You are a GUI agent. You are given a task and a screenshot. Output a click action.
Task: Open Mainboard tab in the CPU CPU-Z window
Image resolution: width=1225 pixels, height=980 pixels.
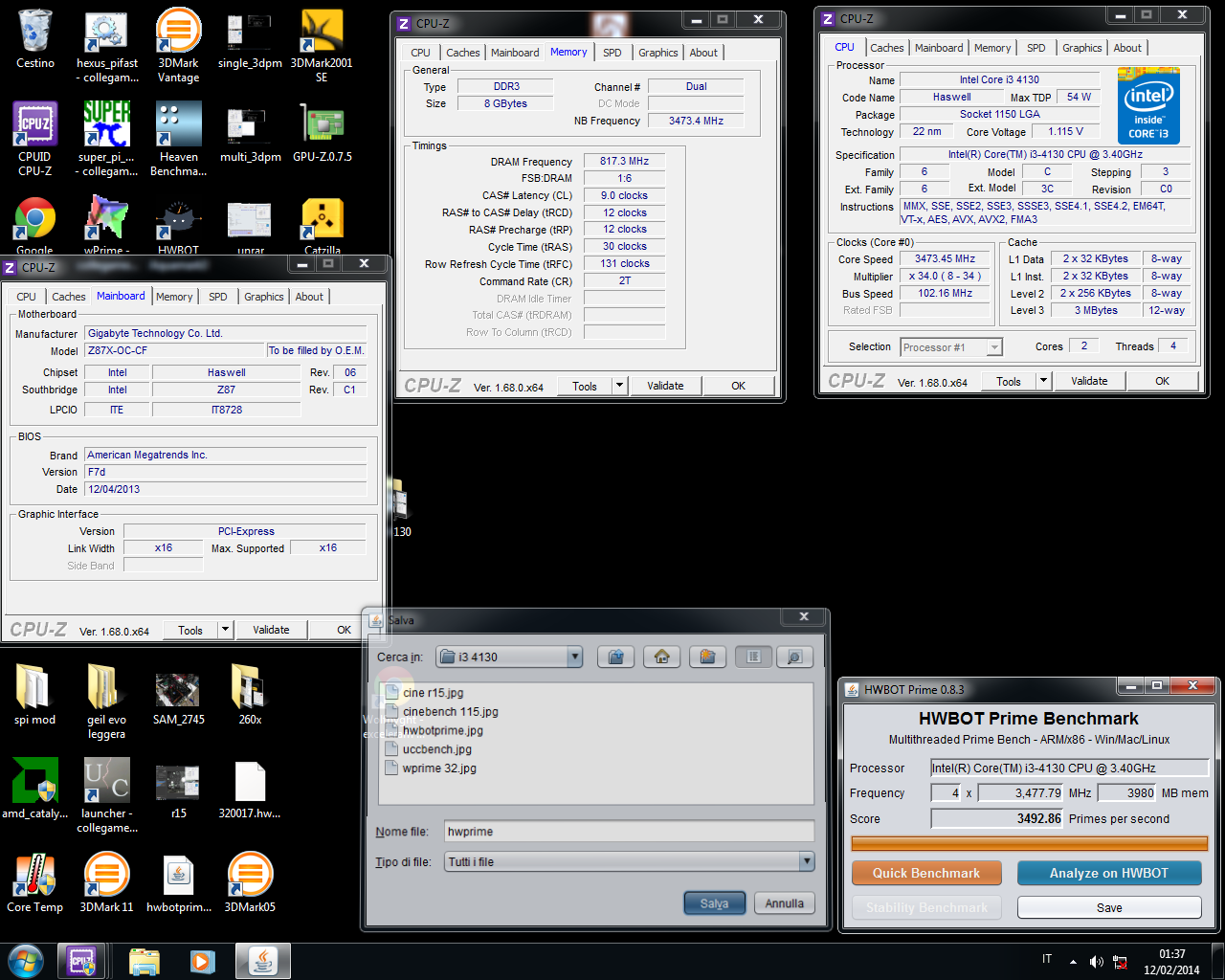pos(939,48)
